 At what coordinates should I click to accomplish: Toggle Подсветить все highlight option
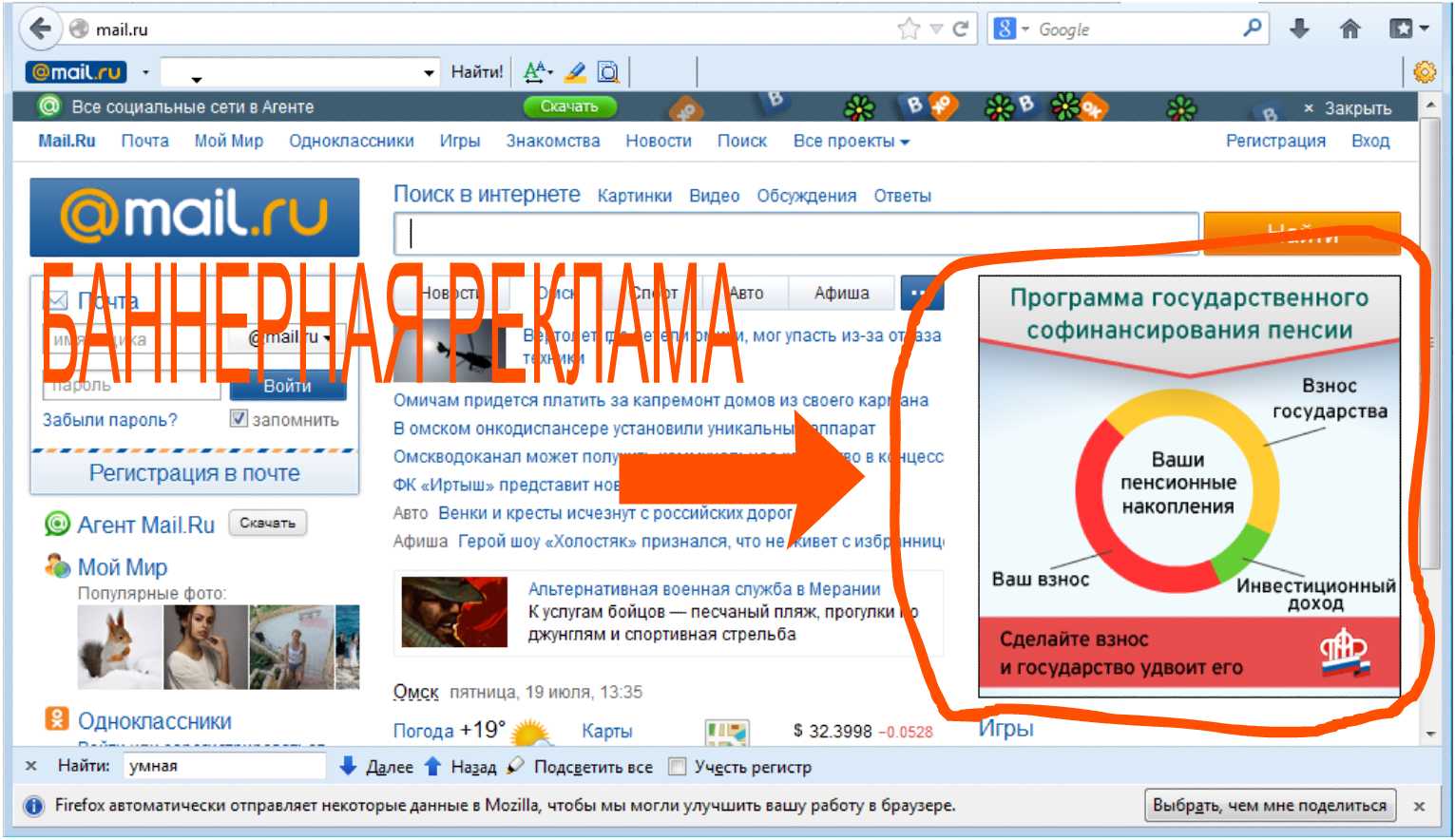click(581, 767)
